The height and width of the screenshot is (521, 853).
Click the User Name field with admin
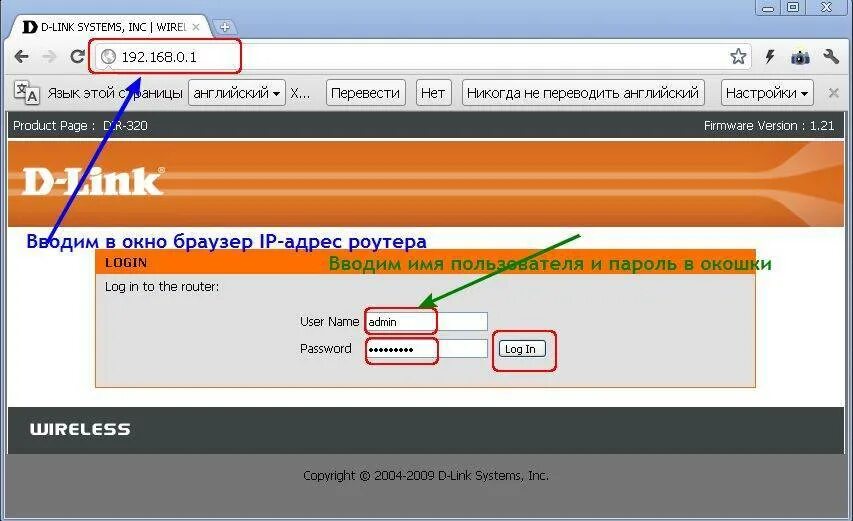tap(426, 321)
